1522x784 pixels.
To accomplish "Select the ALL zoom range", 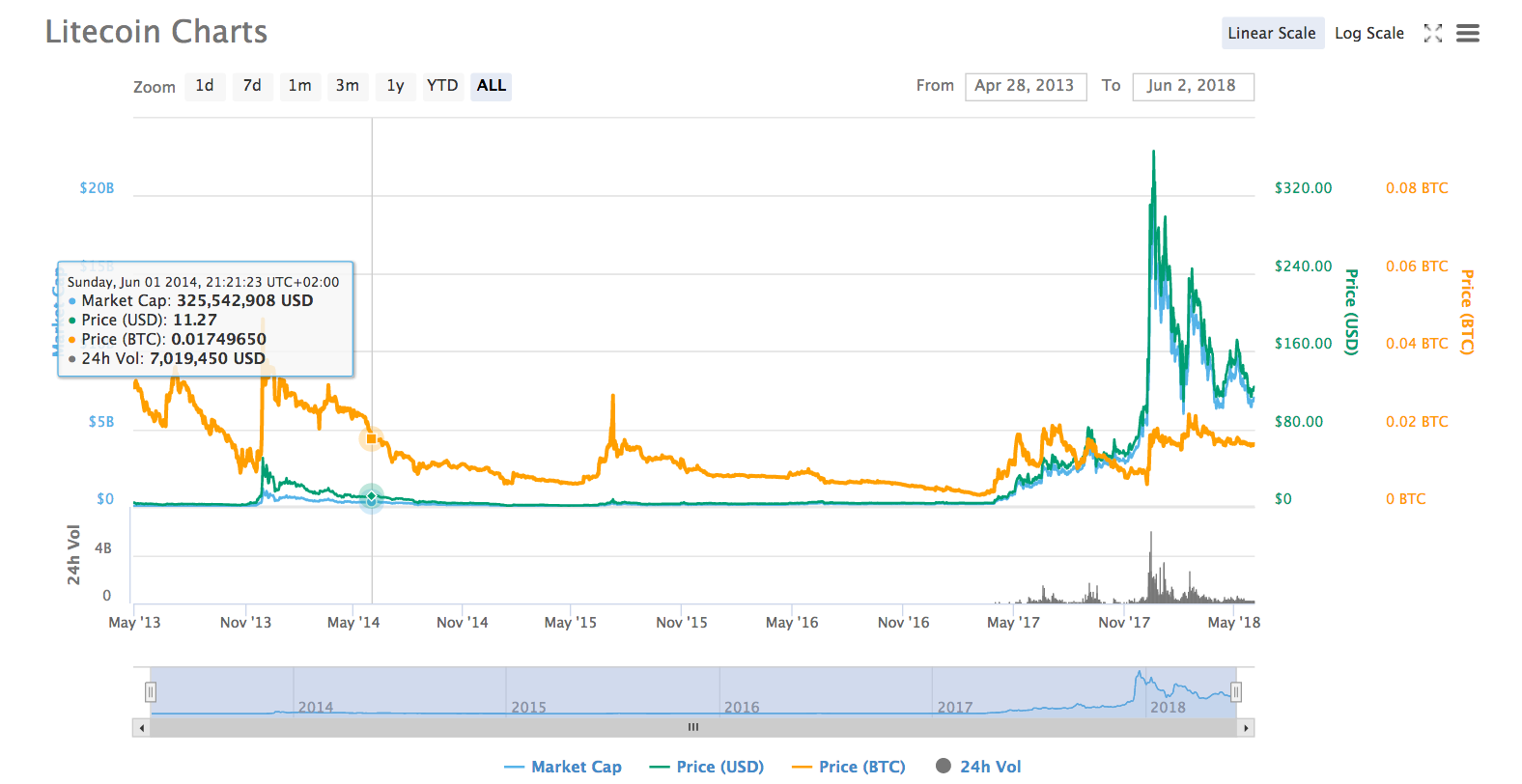I will point(491,86).
